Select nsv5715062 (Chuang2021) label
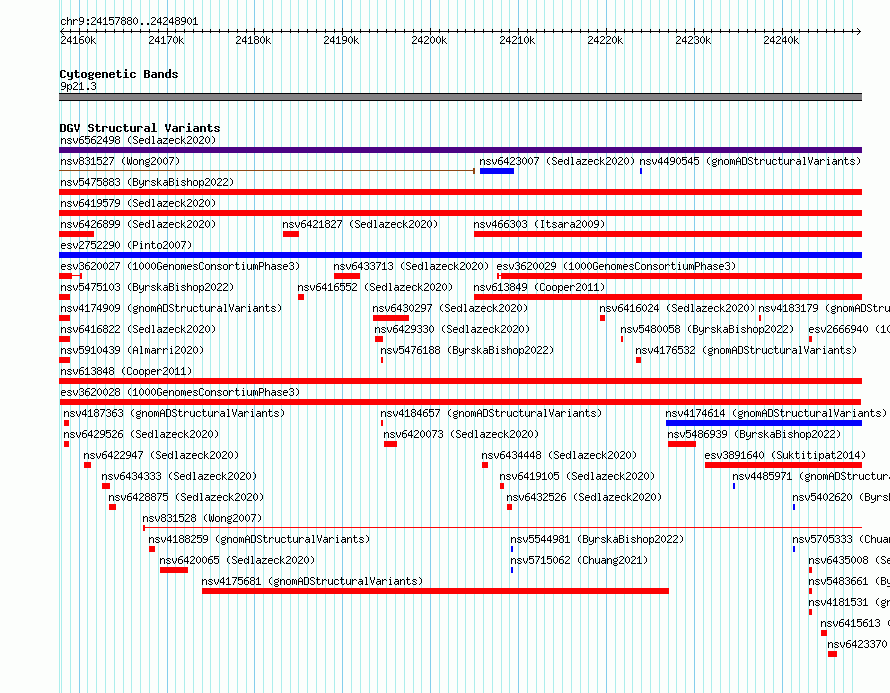890x693 pixels. [579, 560]
